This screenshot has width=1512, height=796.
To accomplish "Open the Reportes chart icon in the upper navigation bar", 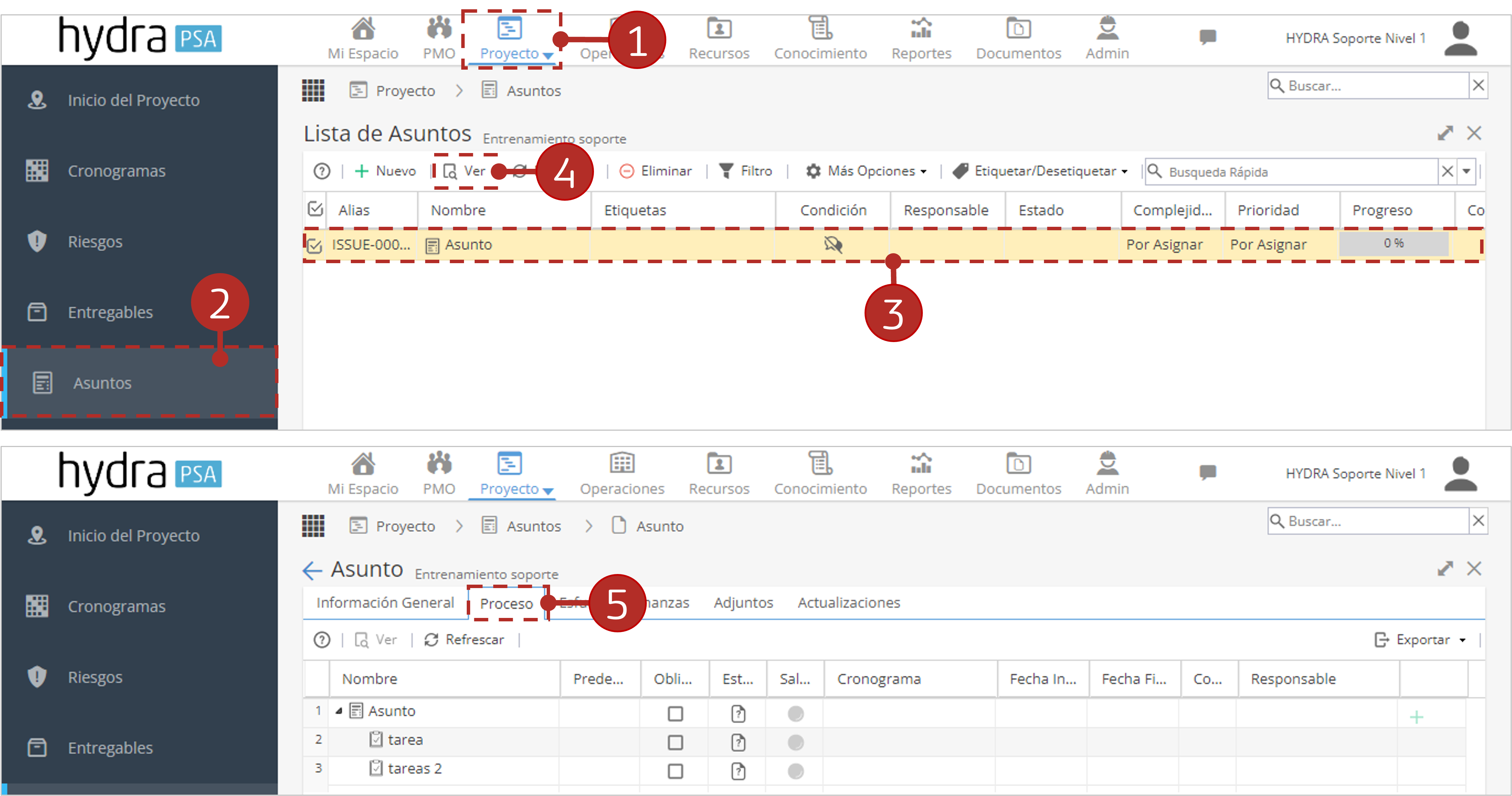I will (921, 28).
